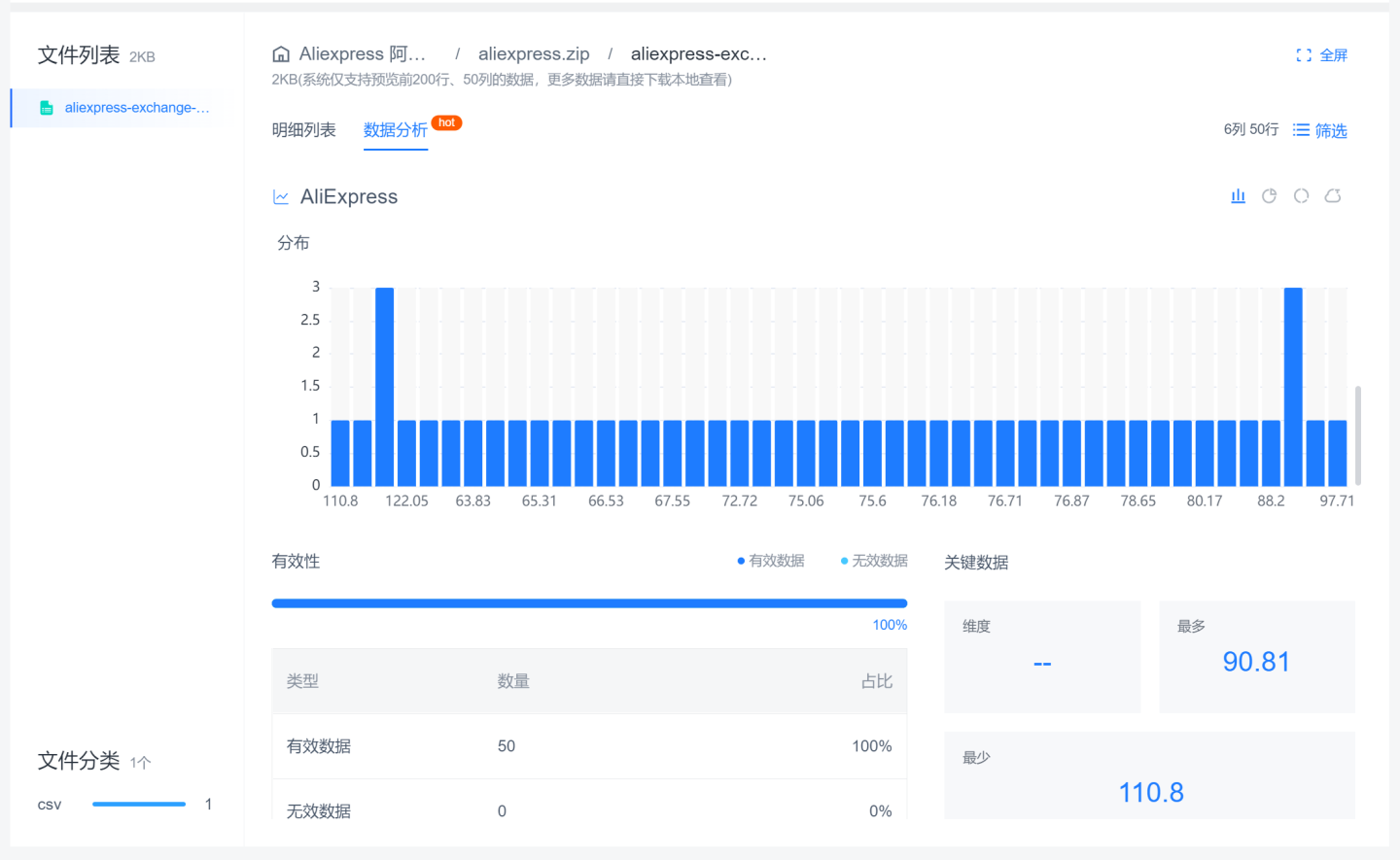This screenshot has height=860, width=1400.
Task: Switch to word cloud view icon
Action: [x=1333, y=196]
